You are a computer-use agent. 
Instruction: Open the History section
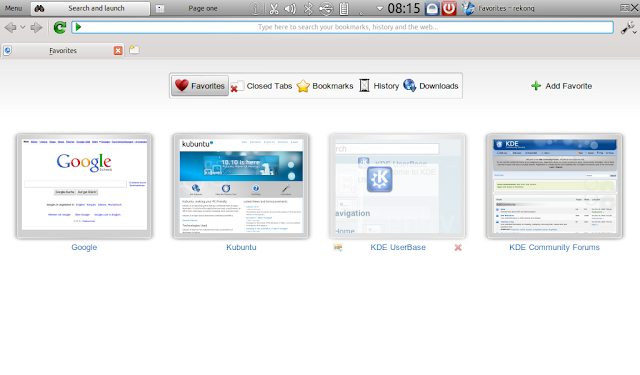pyautogui.click(x=379, y=86)
